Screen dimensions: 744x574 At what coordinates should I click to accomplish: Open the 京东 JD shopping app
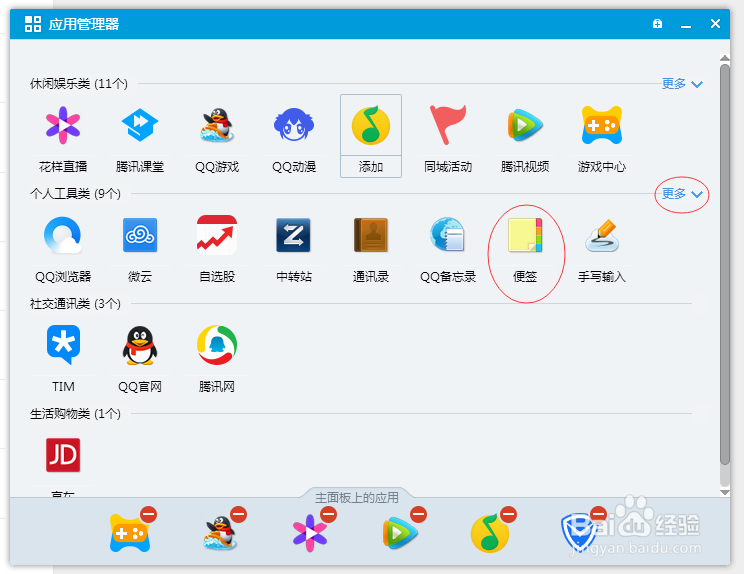click(63, 455)
